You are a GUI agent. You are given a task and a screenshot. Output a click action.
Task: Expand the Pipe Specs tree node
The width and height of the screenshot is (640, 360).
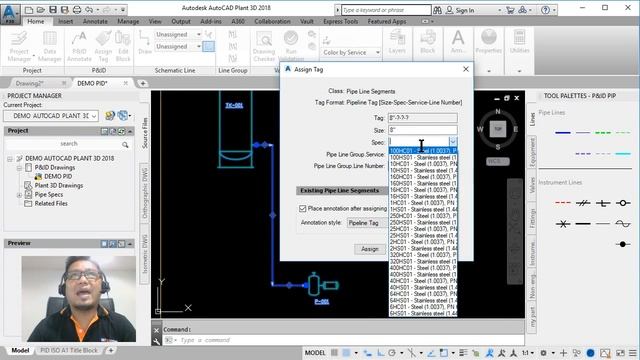[x=19, y=195]
